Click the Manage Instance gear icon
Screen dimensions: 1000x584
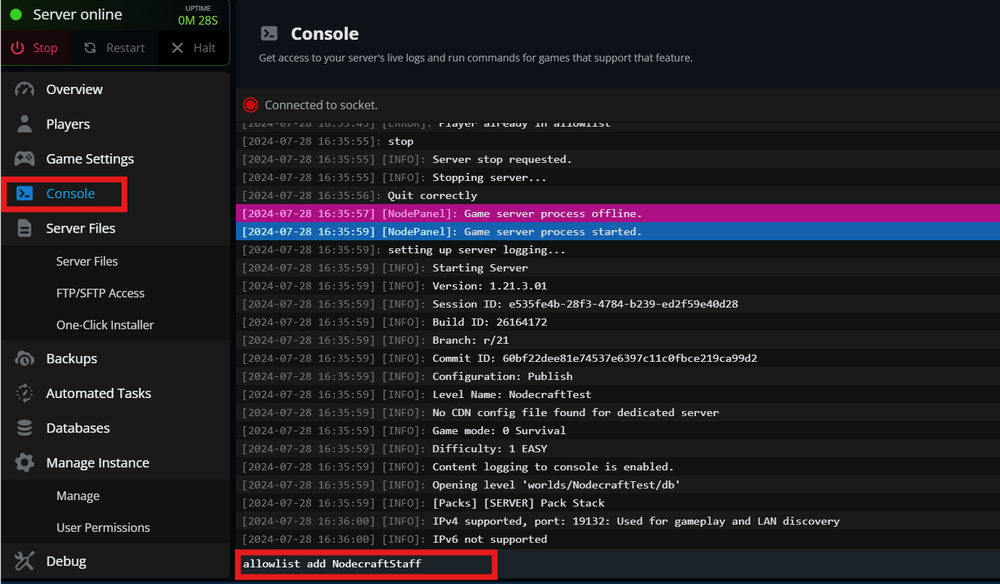pos(23,462)
